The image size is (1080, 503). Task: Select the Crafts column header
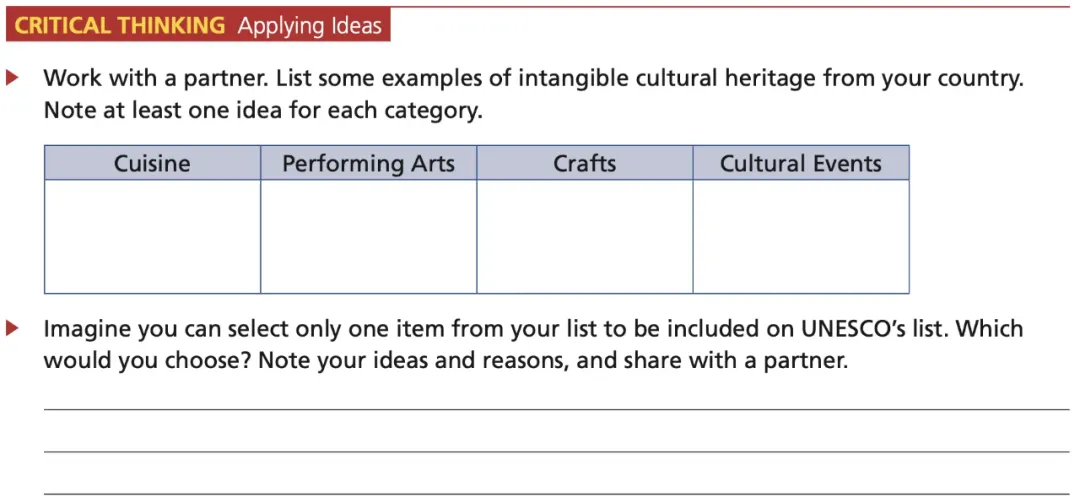point(585,163)
